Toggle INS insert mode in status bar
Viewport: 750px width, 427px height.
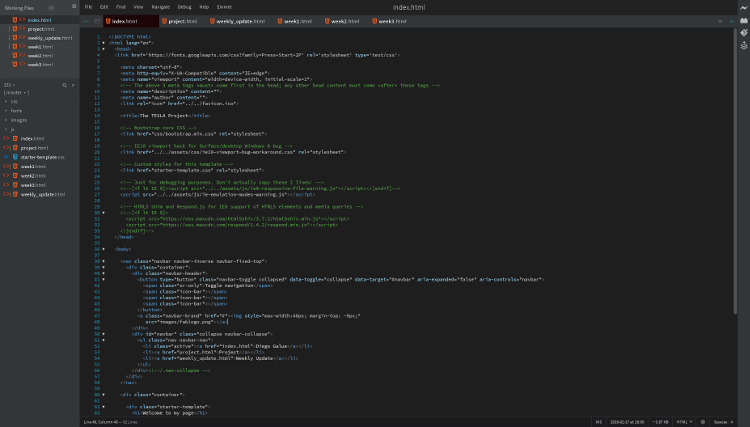pos(599,422)
